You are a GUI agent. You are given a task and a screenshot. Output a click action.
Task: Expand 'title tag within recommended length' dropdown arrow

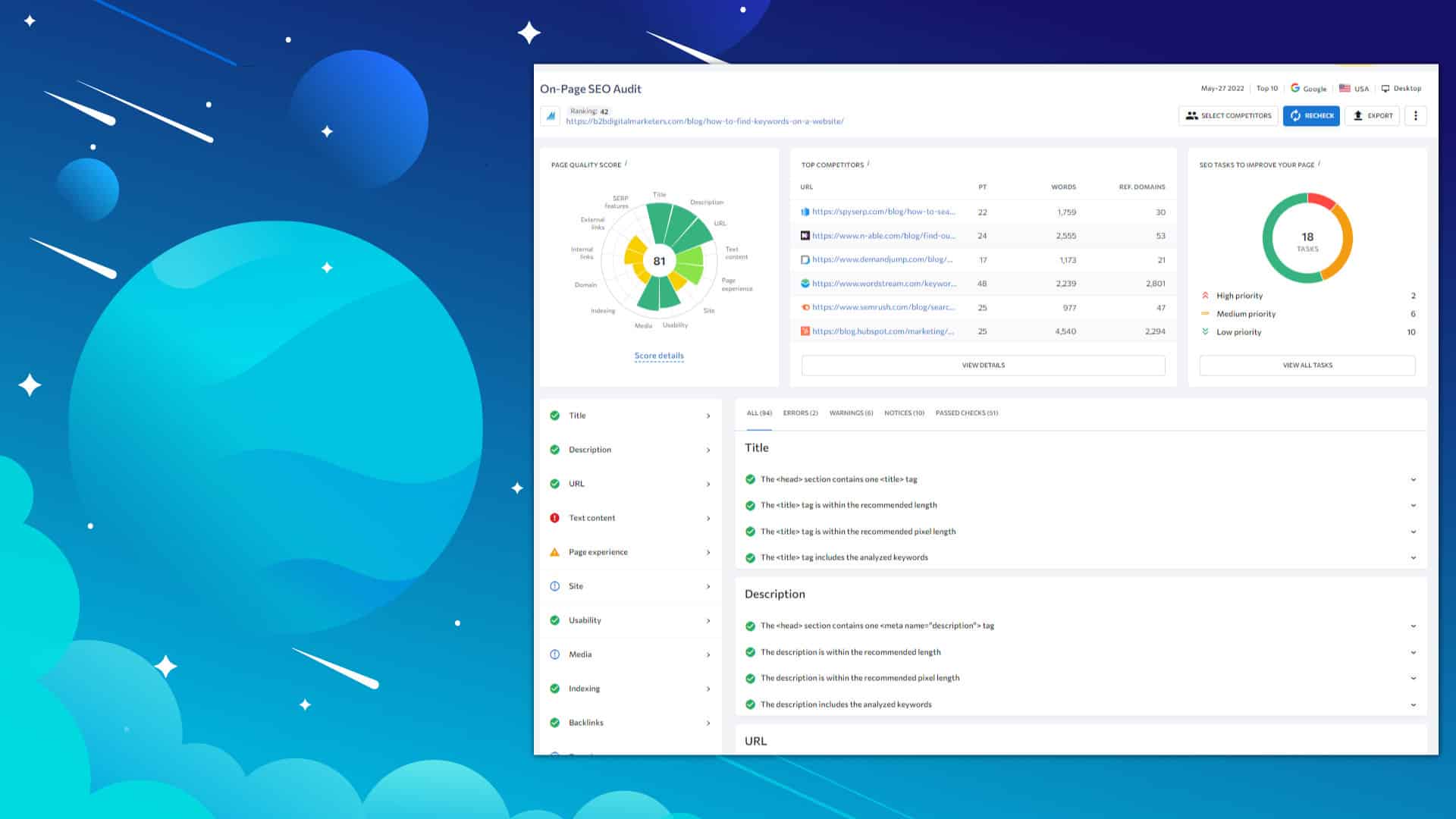1414,506
